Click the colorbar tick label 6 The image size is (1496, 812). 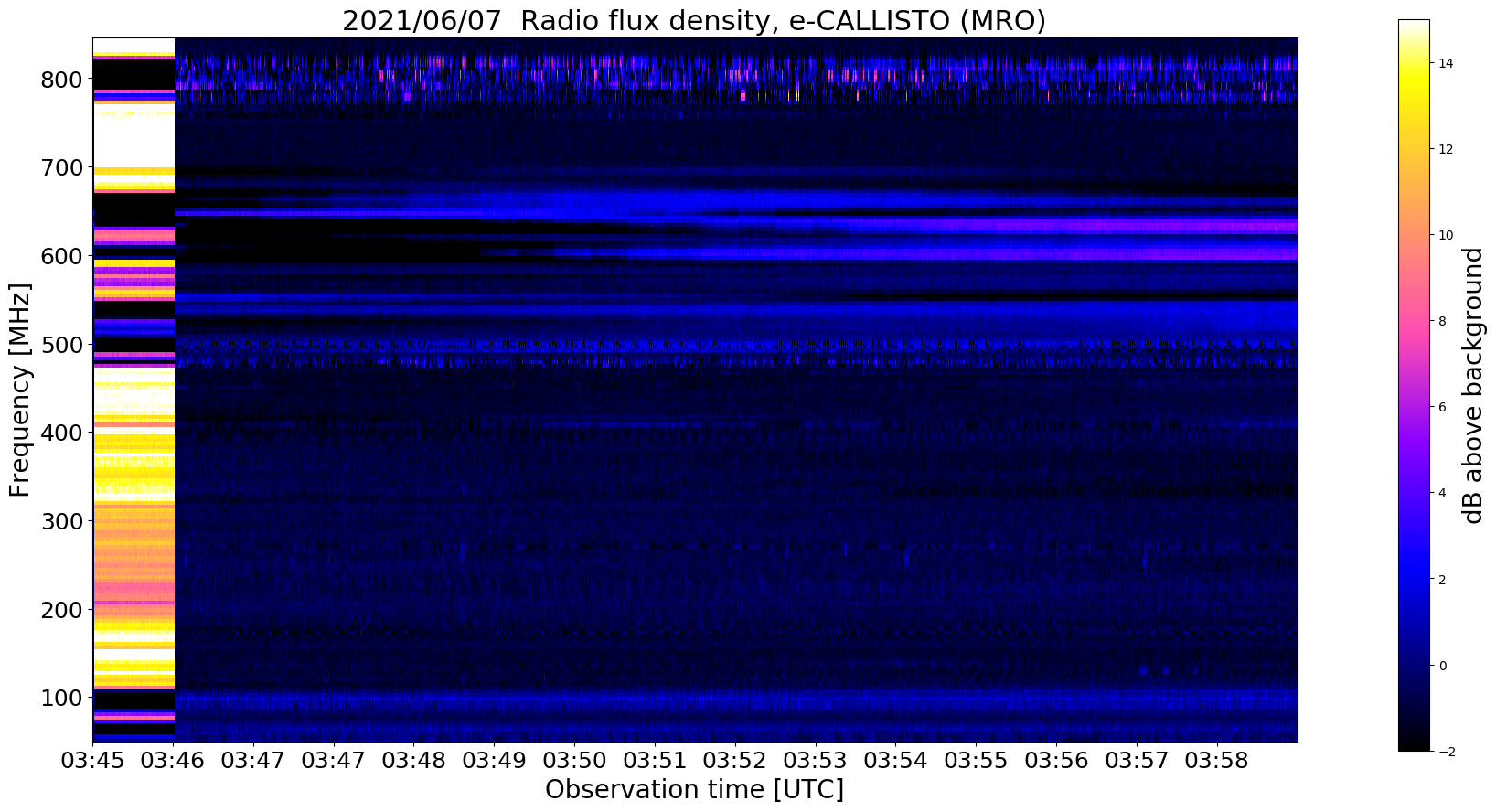pos(1443,407)
